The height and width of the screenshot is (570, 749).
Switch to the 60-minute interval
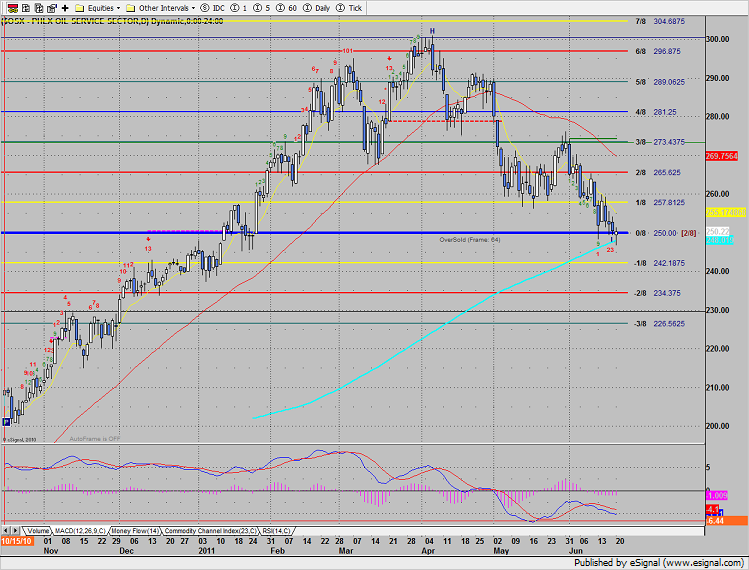pos(287,8)
